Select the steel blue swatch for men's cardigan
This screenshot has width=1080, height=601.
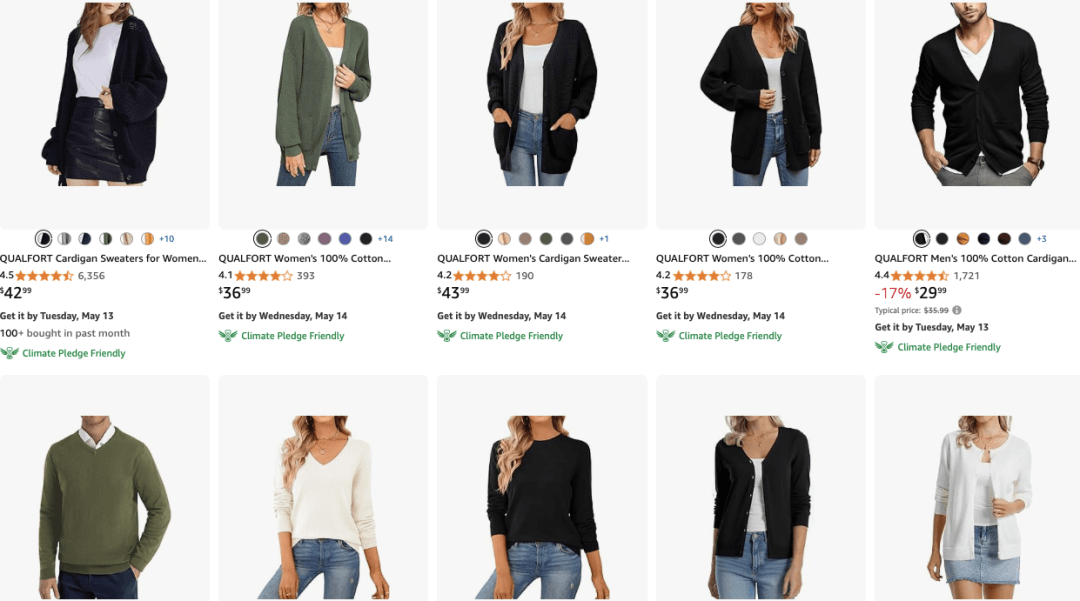click(x=1025, y=239)
